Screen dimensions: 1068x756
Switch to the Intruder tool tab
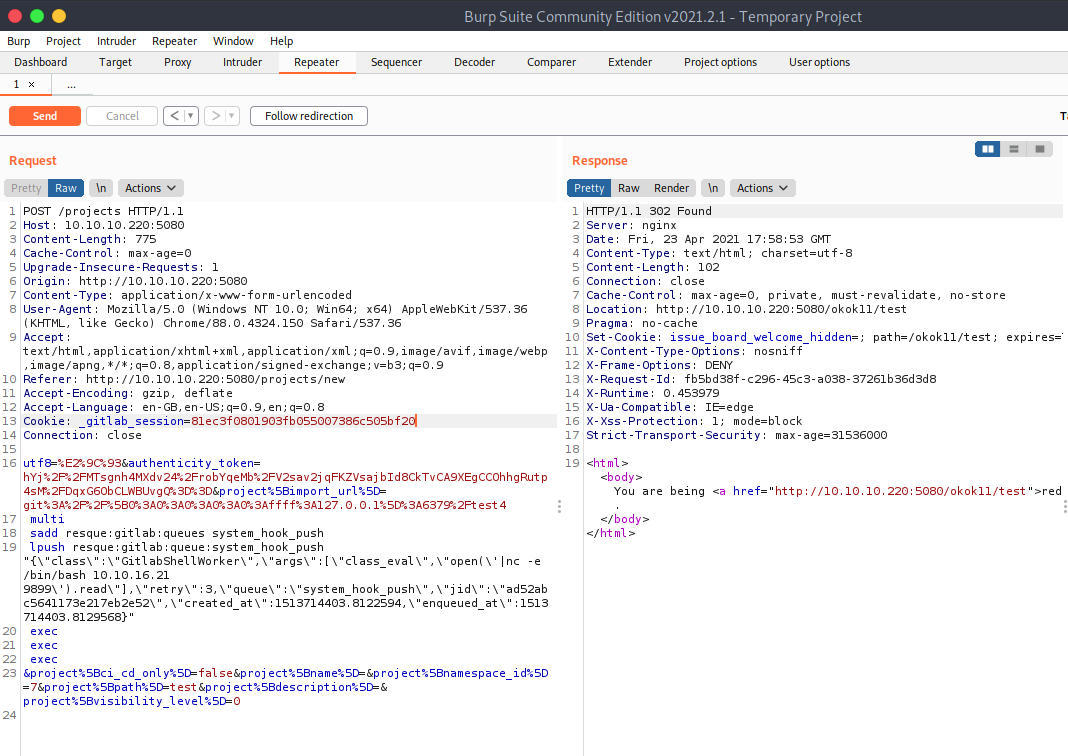pos(242,62)
